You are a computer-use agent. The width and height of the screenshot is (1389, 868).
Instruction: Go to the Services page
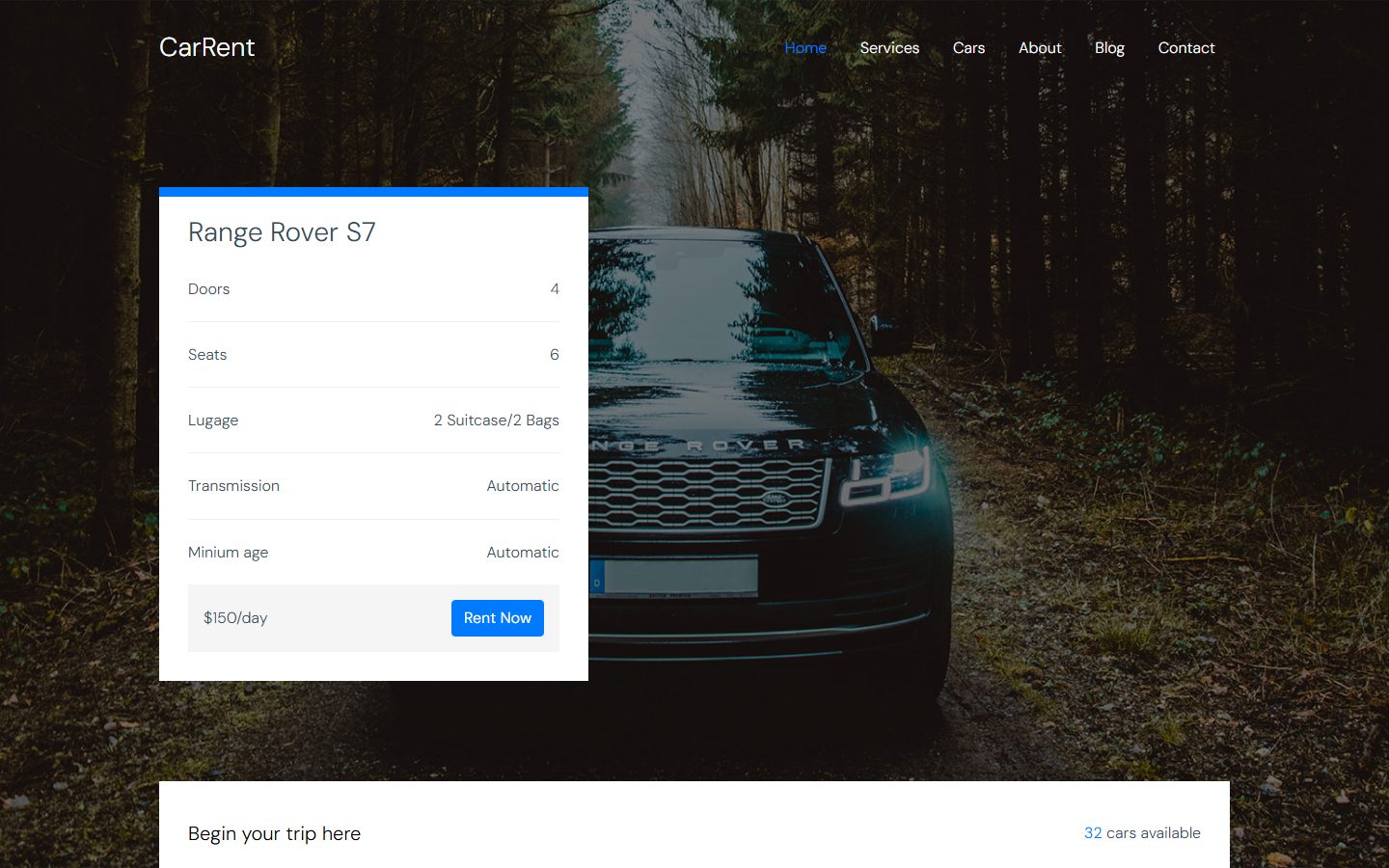[889, 47]
